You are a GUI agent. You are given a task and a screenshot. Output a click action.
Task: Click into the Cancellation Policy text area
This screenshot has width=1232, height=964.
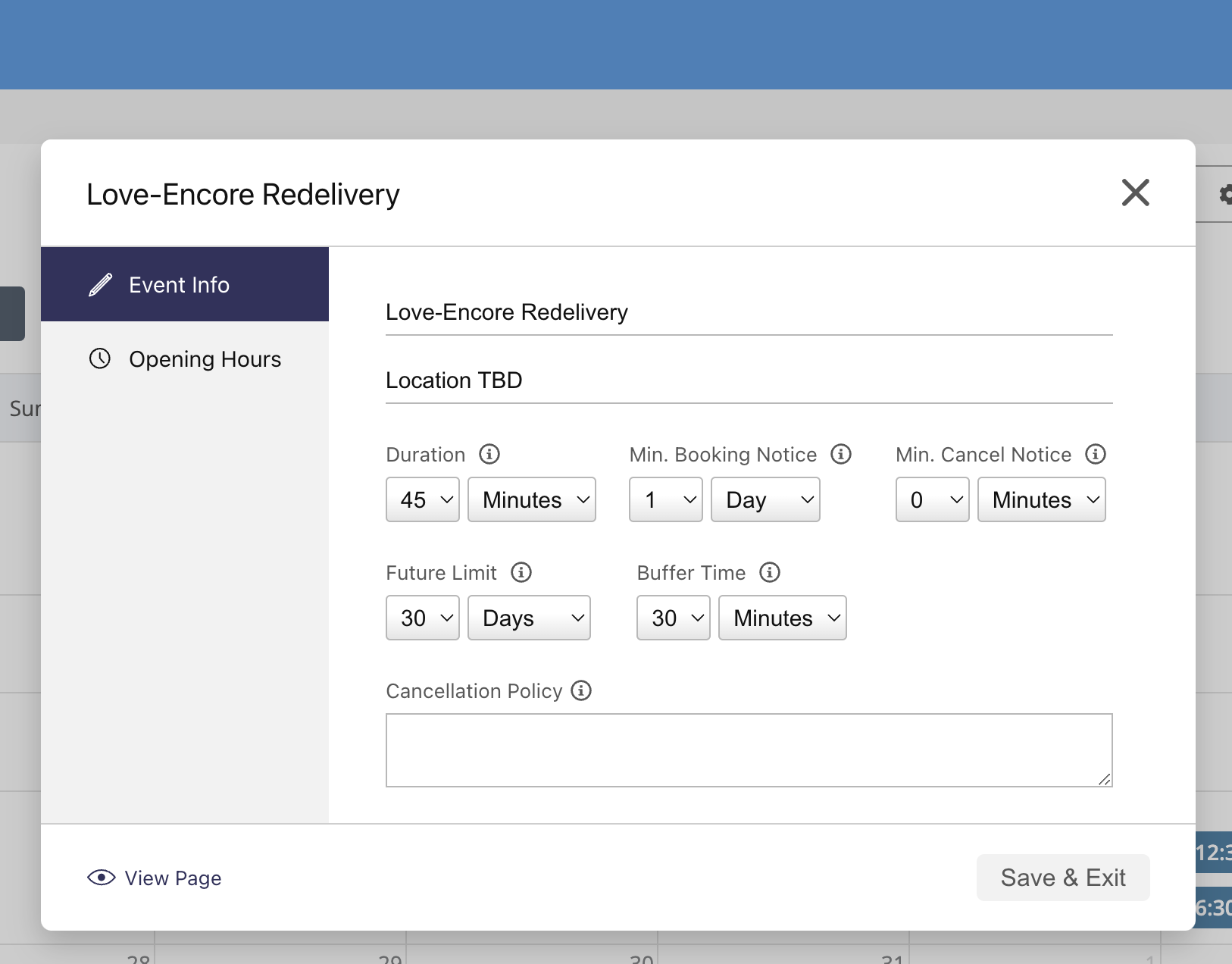749,750
